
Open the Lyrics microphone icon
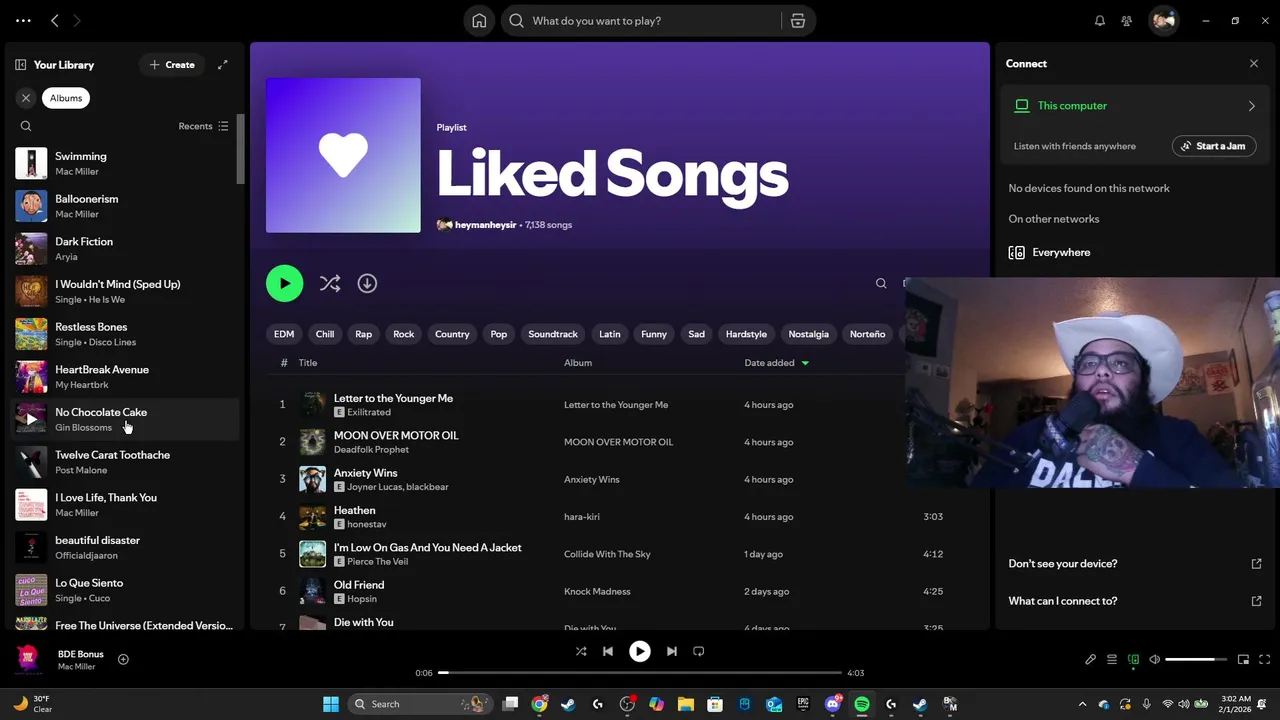[x=1090, y=660]
